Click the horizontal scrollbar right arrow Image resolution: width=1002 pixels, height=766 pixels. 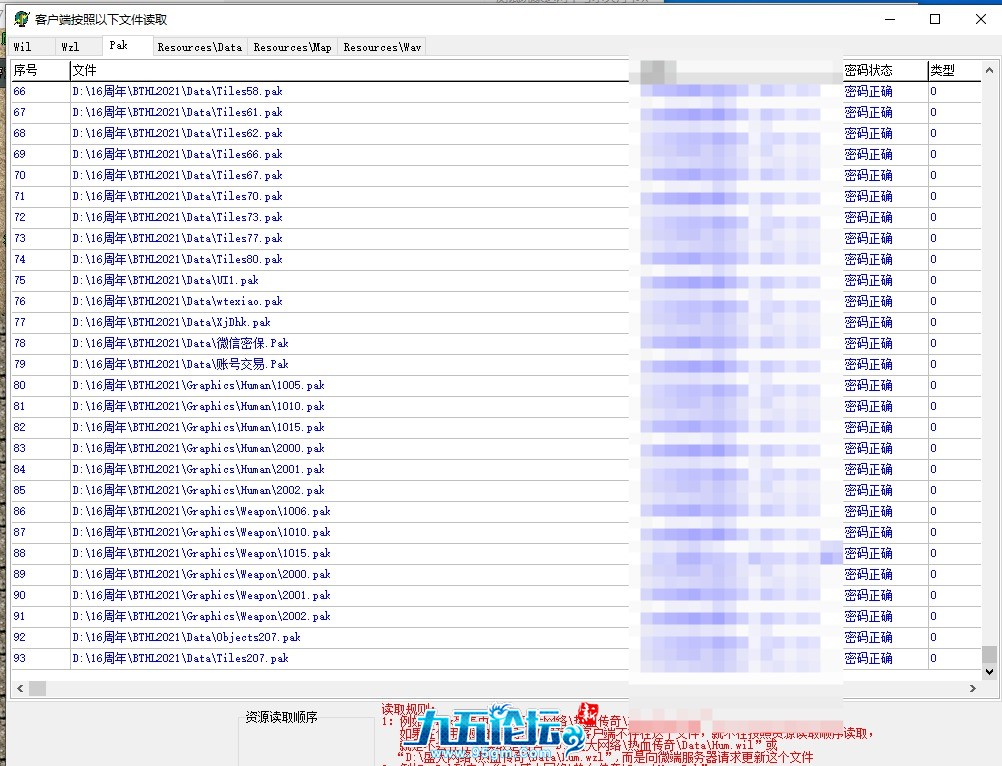tap(973, 688)
